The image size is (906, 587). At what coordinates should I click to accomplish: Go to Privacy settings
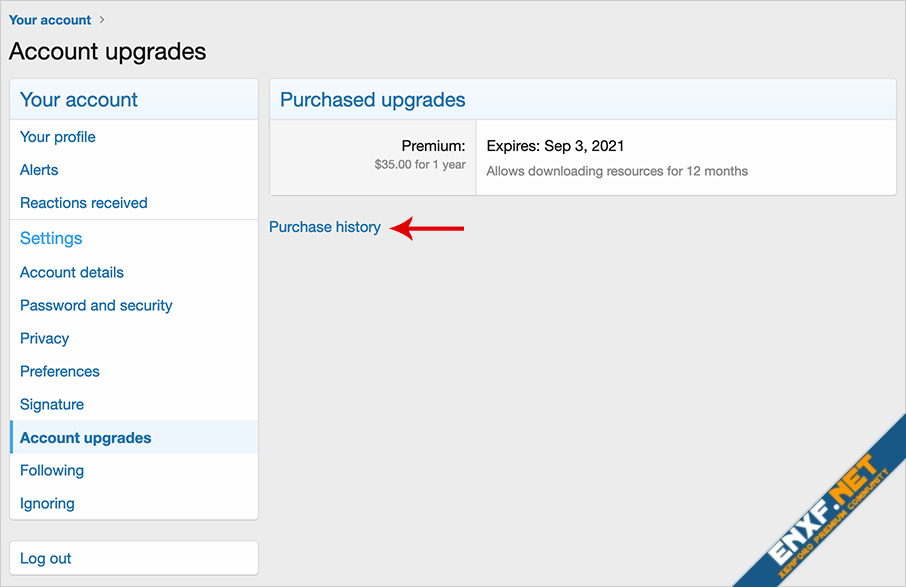coord(45,338)
